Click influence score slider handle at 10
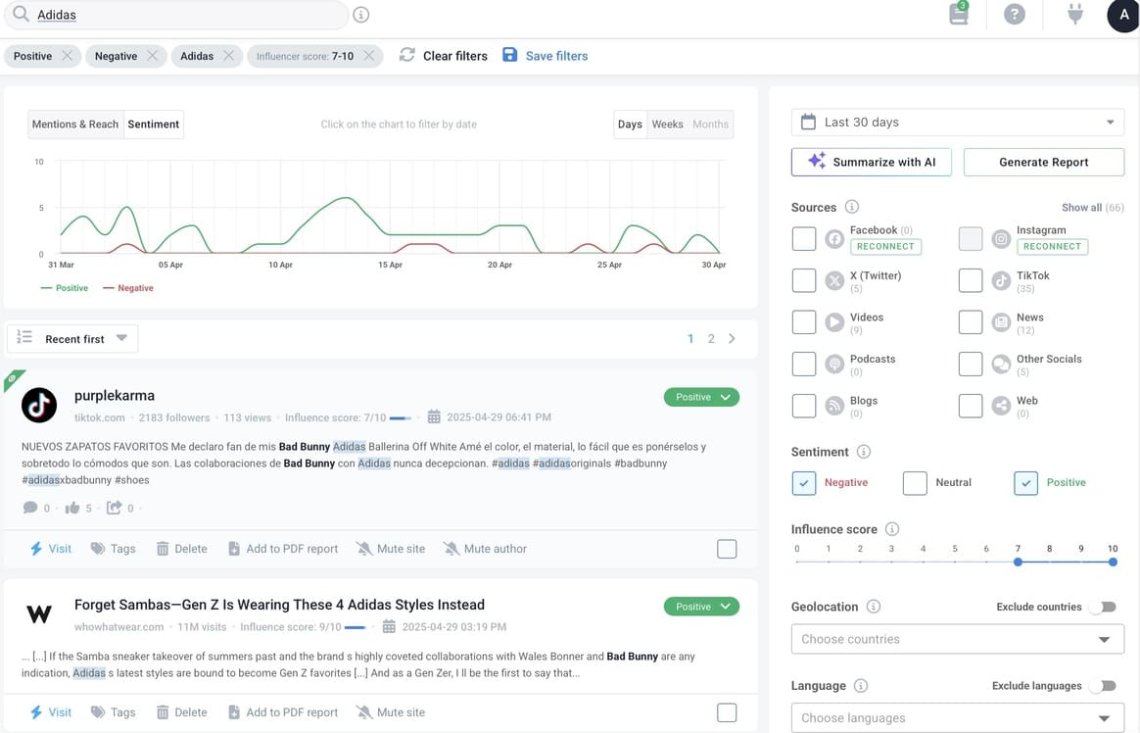The height and width of the screenshot is (733, 1140). (1113, 562)
